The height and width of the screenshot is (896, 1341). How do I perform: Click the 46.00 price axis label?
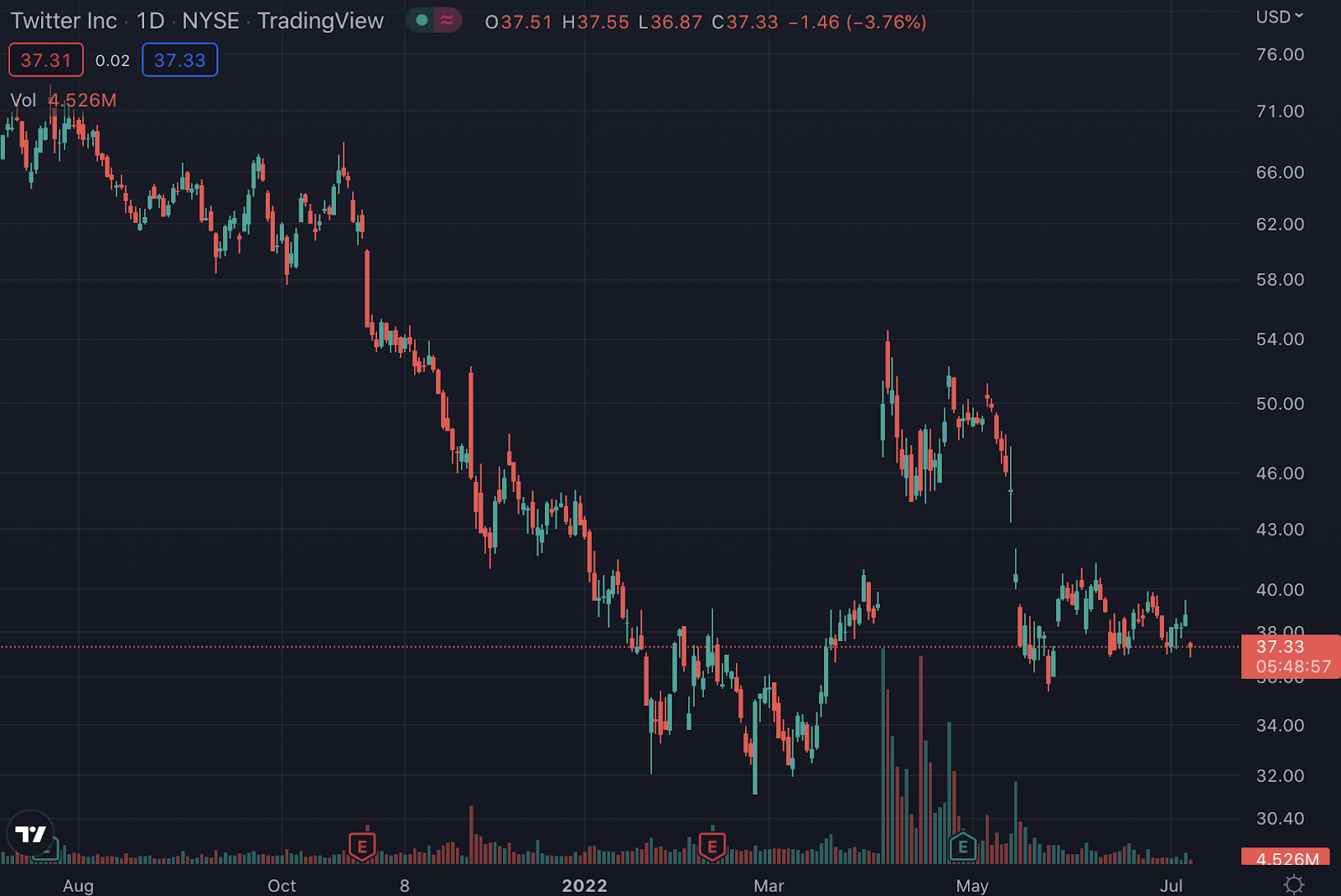pos(1280,474)
